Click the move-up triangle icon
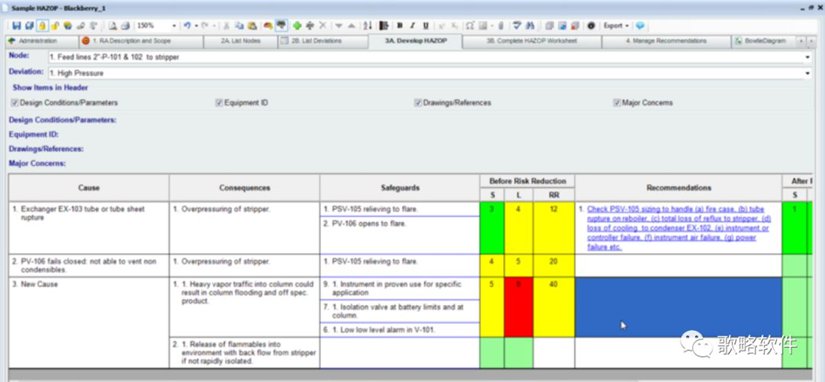The image size is (825, 382). coord(351,25)
